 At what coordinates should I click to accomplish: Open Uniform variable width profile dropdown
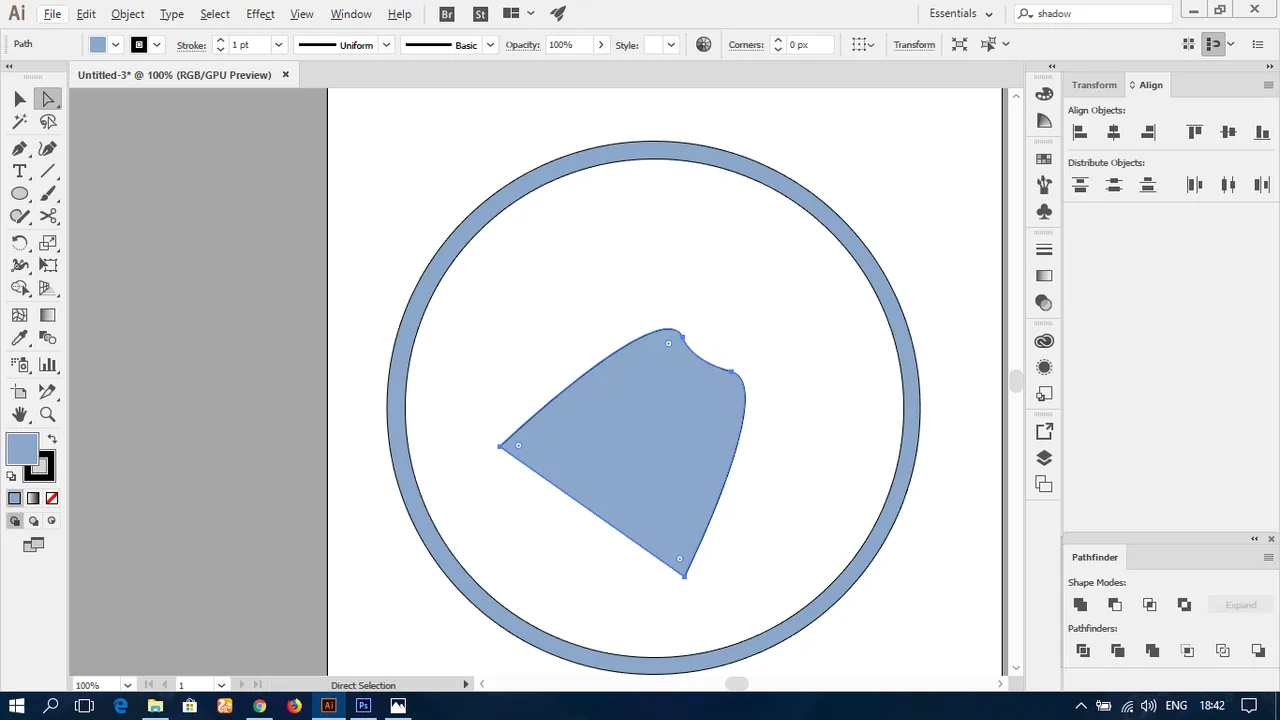[385, 45]
